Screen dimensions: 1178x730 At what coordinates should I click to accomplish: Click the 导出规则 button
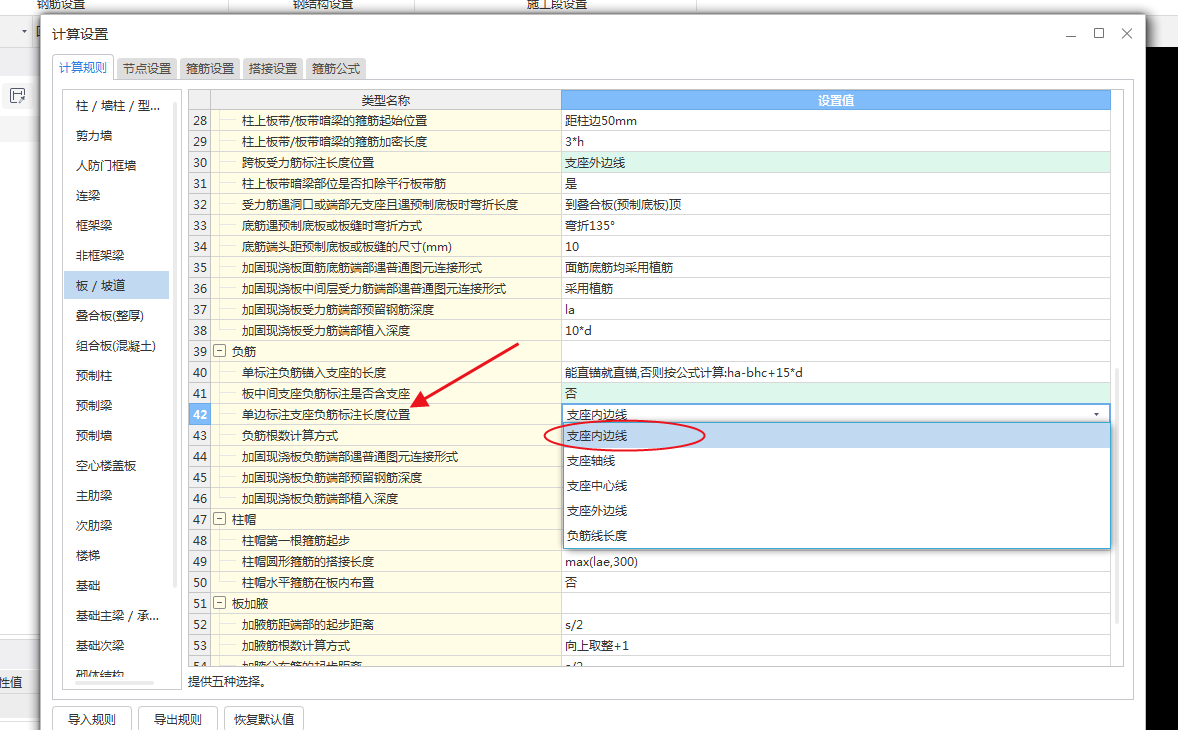click(177, 719)
